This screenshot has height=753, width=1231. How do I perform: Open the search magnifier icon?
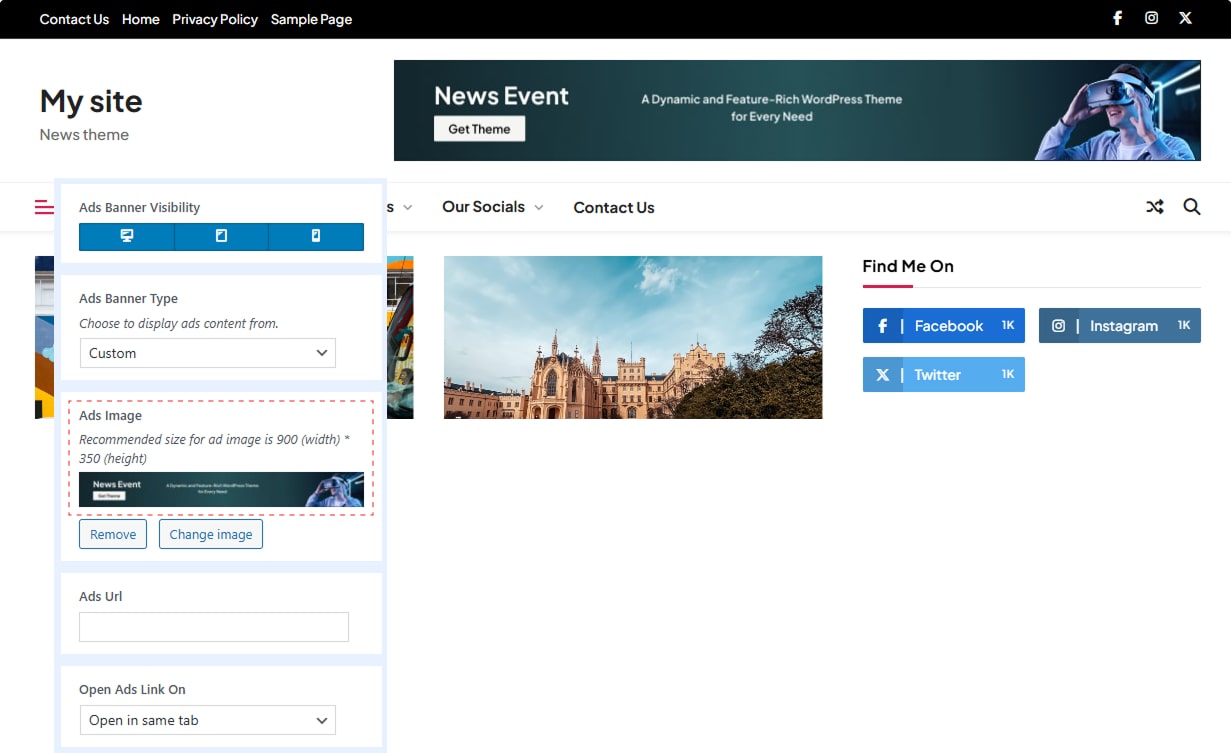click(1192, 207)
